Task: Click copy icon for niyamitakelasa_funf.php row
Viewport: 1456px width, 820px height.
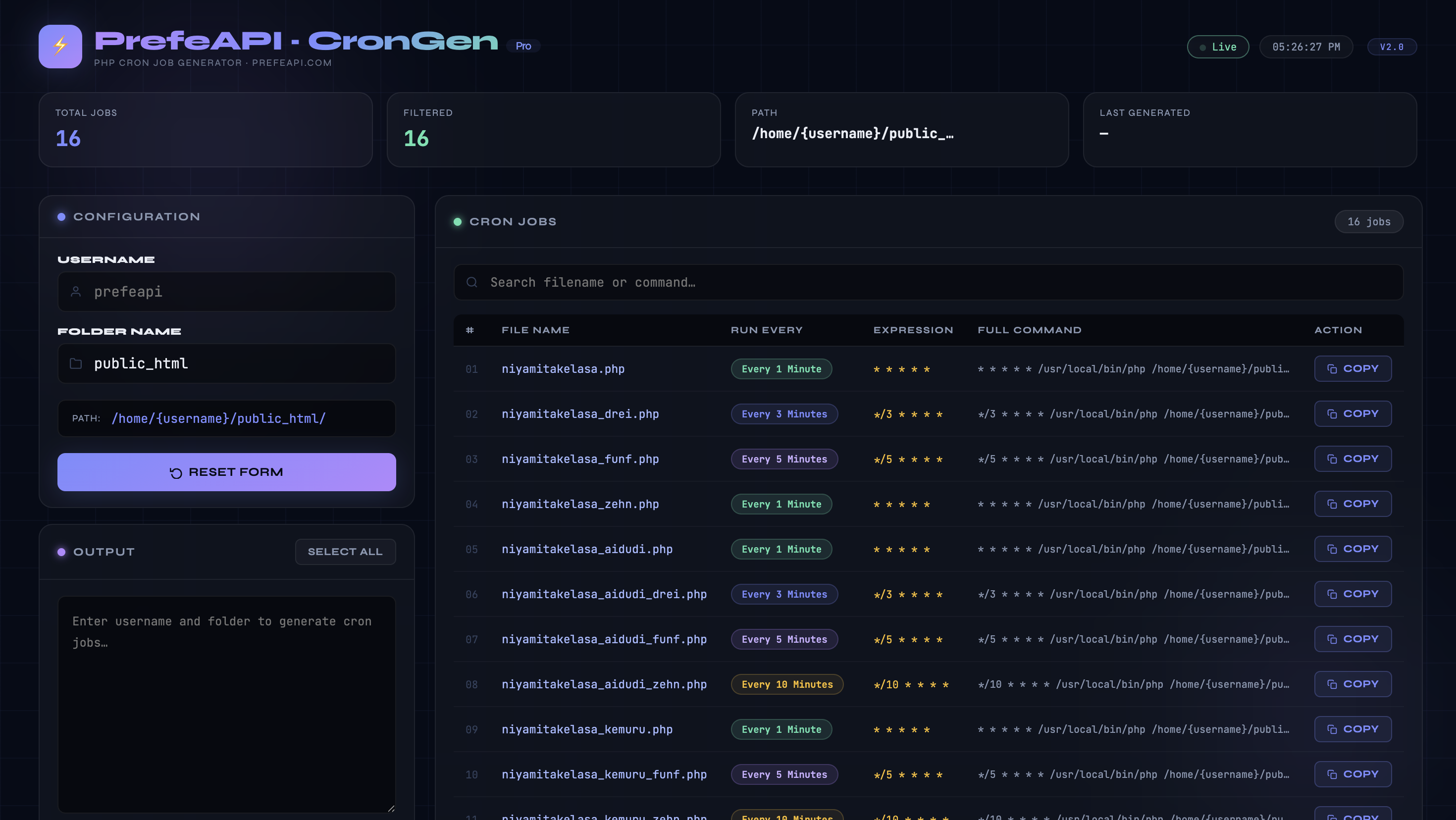Action: pos(1332,459)
